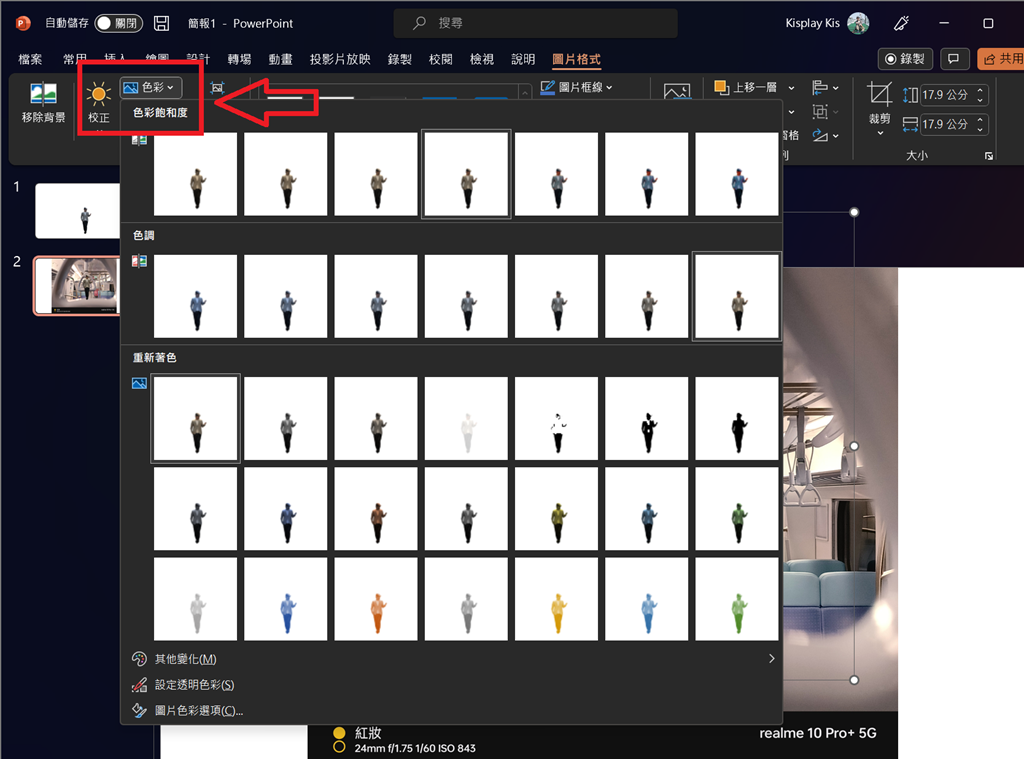Image resolution: width=1024 pixels, height=759 pixels.
Task: Select slide 2 thumbnail in slide panel
Action: click(78, 285)
